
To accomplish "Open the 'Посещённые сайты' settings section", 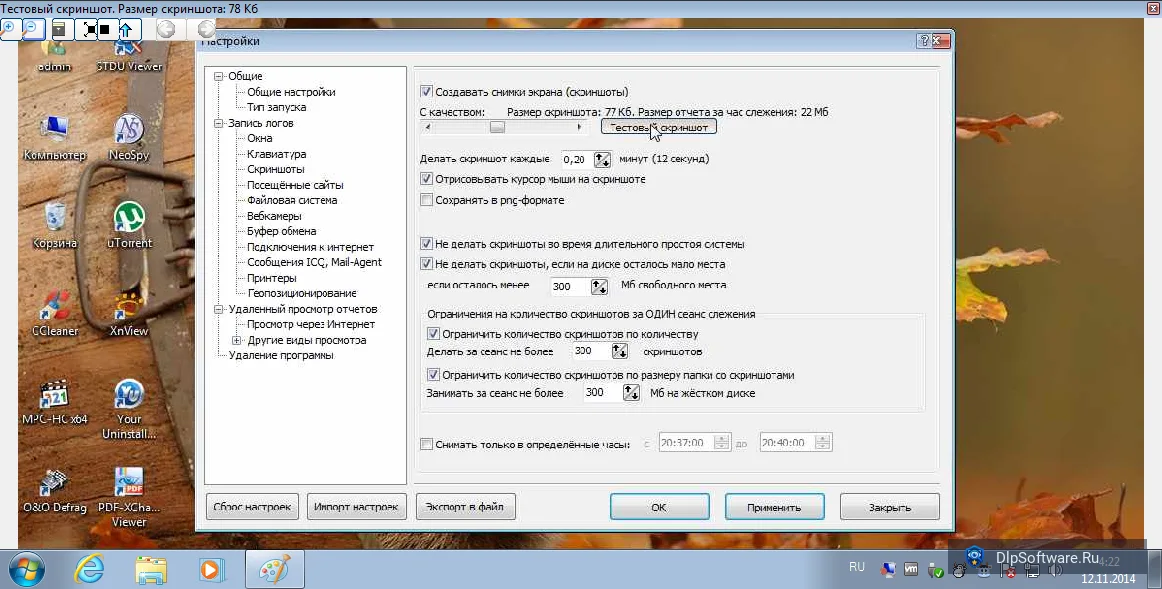I will click(x=295, y=185).
